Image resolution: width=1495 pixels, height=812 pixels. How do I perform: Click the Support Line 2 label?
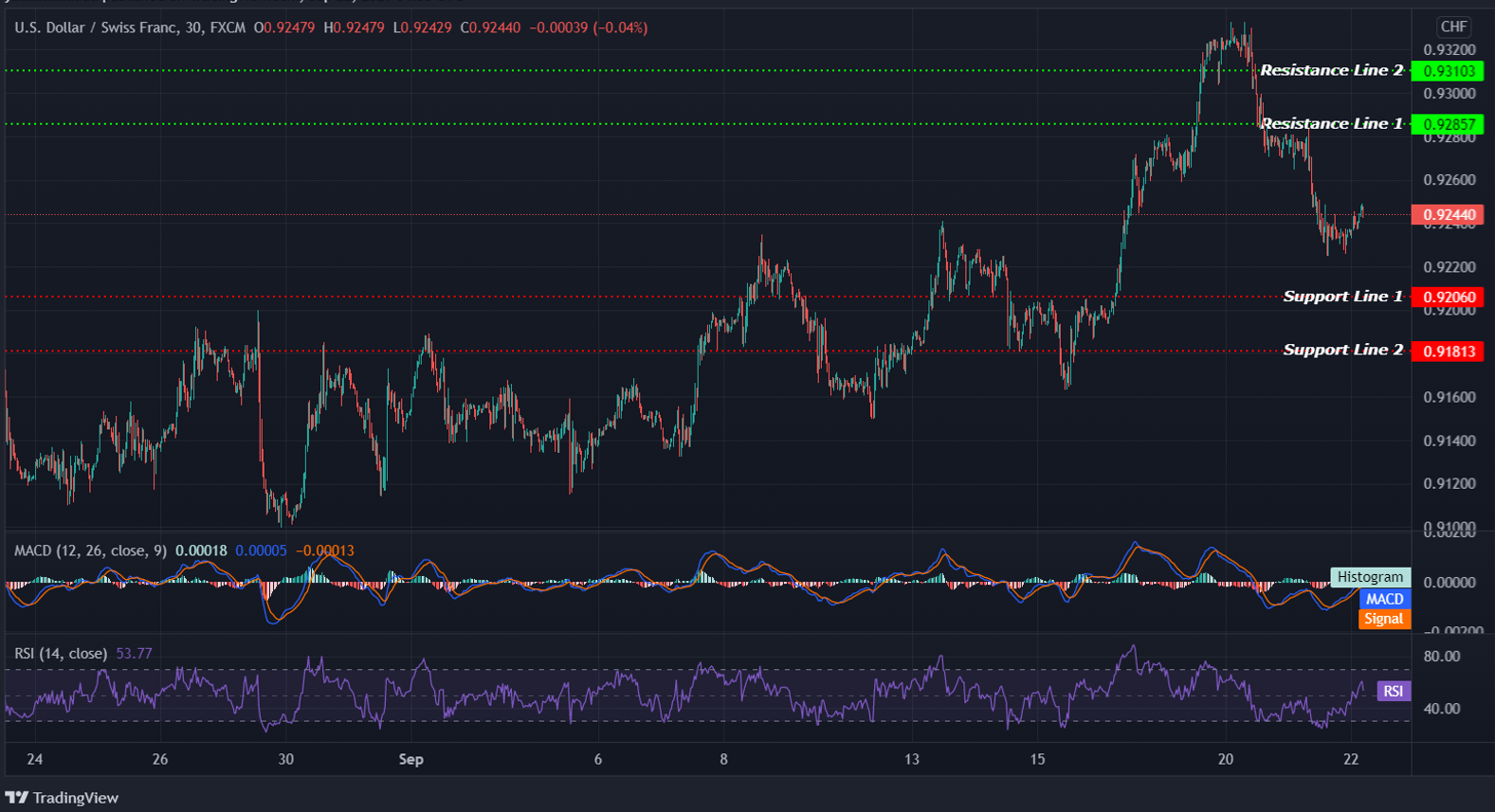pyautogui.click(x=1342, y=350)
